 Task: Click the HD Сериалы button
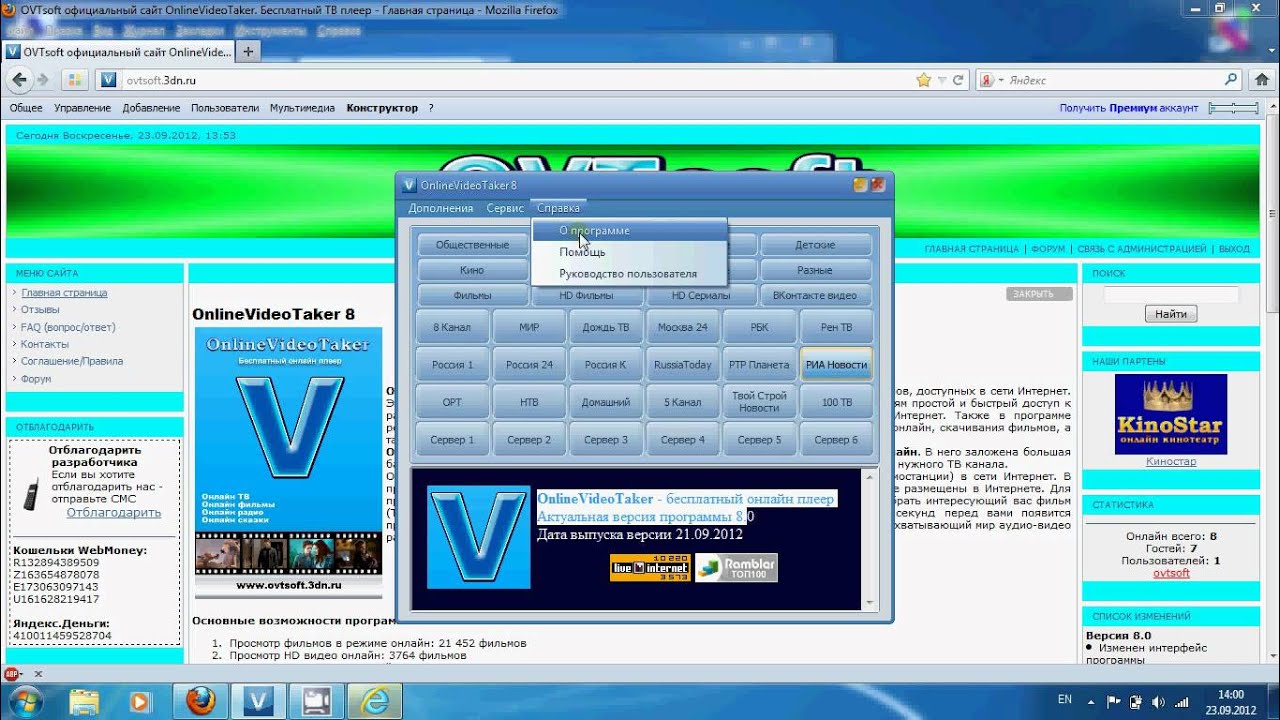701,295
